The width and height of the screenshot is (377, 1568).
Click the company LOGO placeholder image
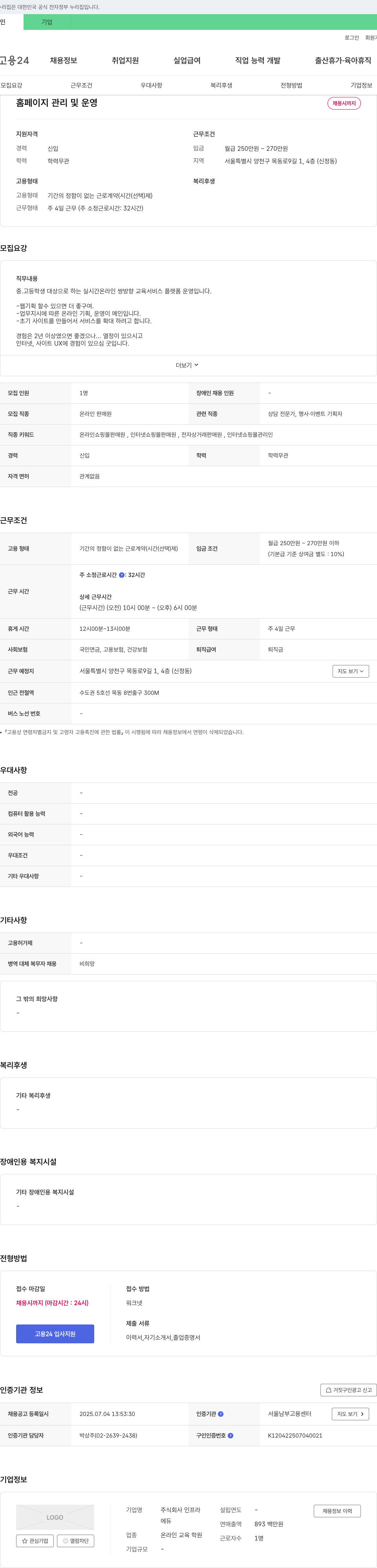55,1517
